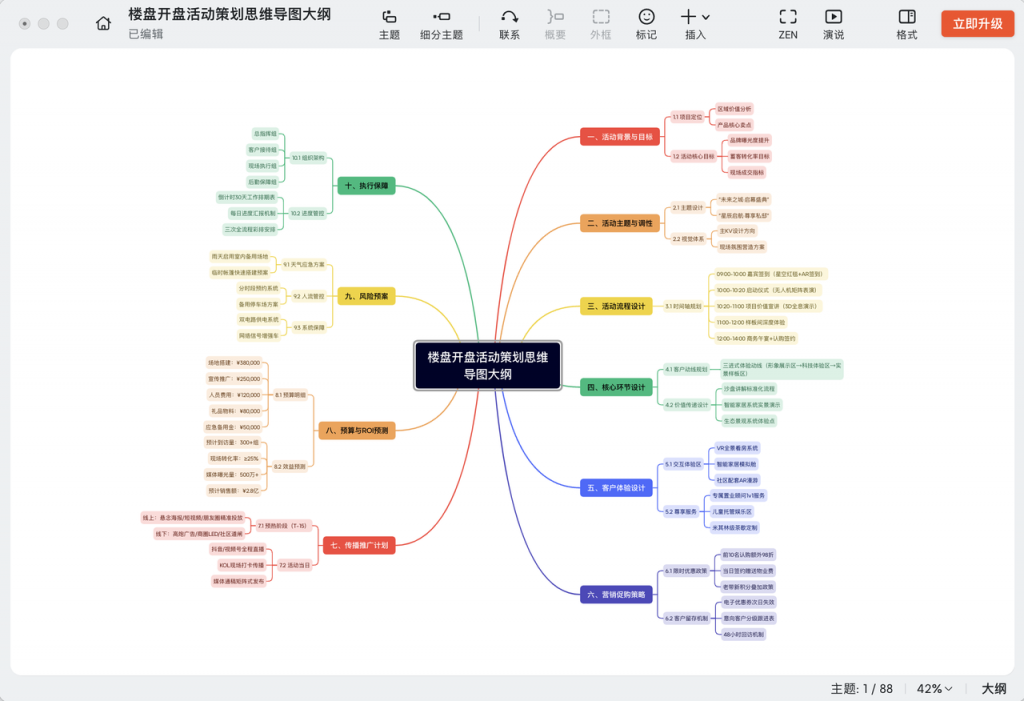Select topic 七、传播推广计划
1024x701 pixels.
(x=359, y=545)
